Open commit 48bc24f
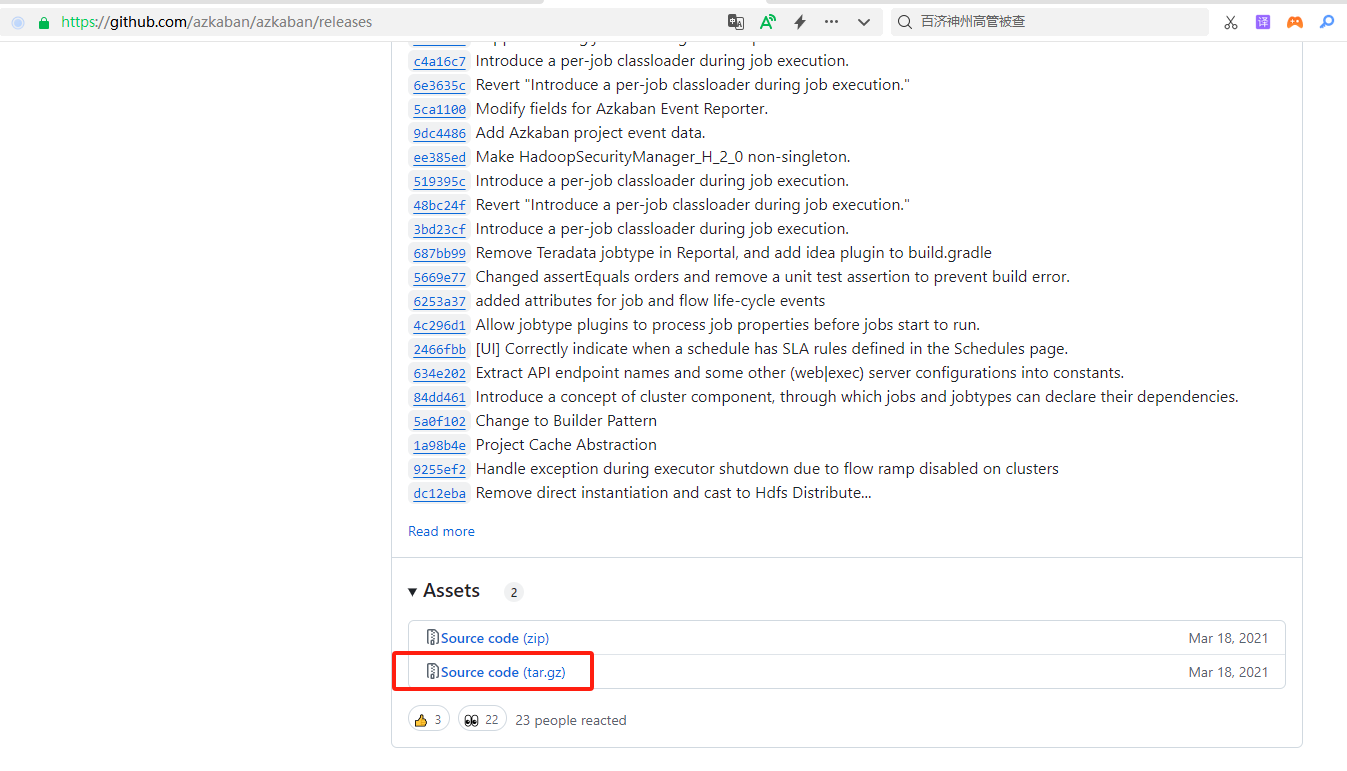Image resolution: width=1347 pixels, height=771 pixels. 440,206
